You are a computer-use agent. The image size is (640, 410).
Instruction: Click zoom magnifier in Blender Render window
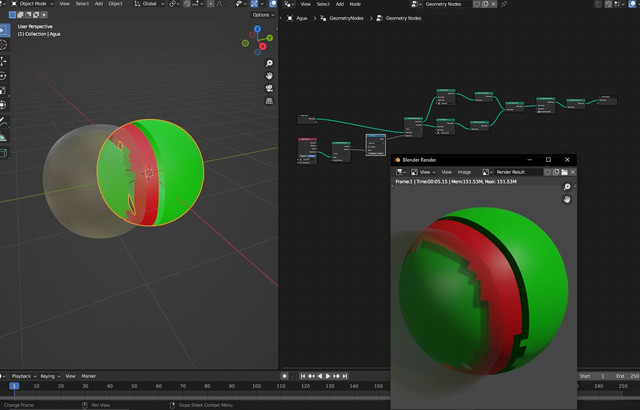567,187
